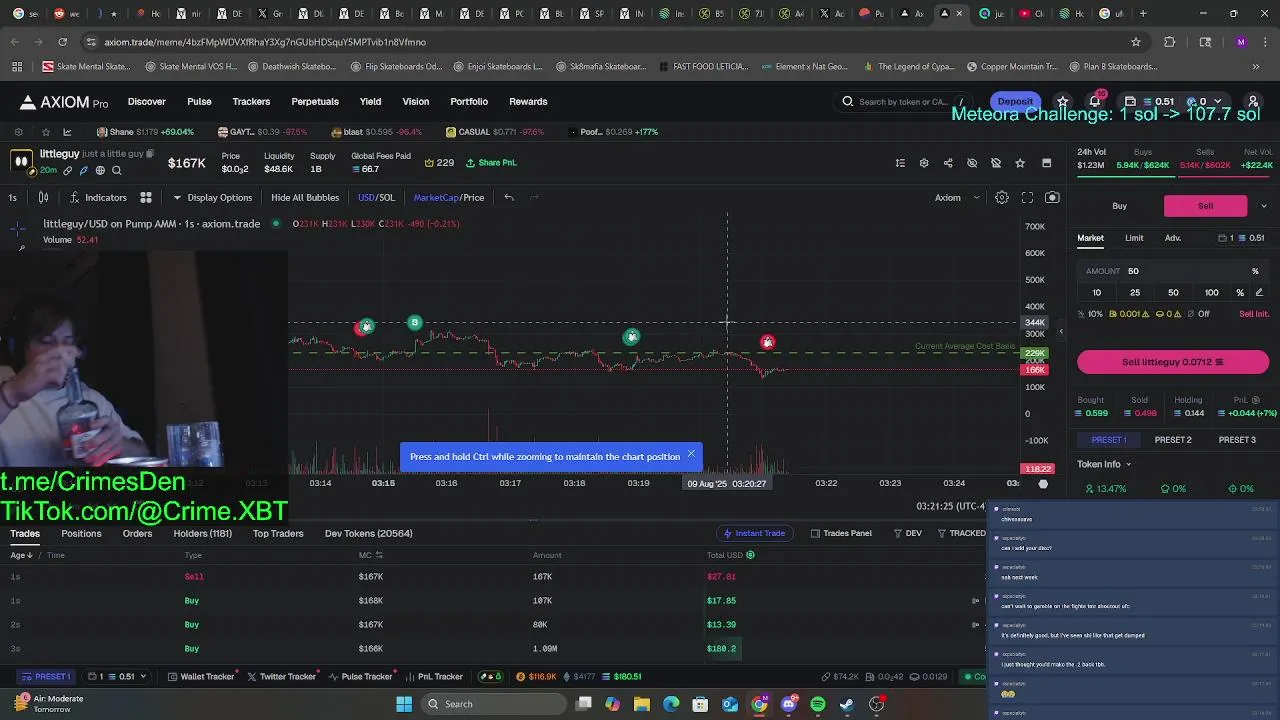The image size is (1280, 720).
Task: Enter fullscreen chart mode
Action: (1027, 198)
